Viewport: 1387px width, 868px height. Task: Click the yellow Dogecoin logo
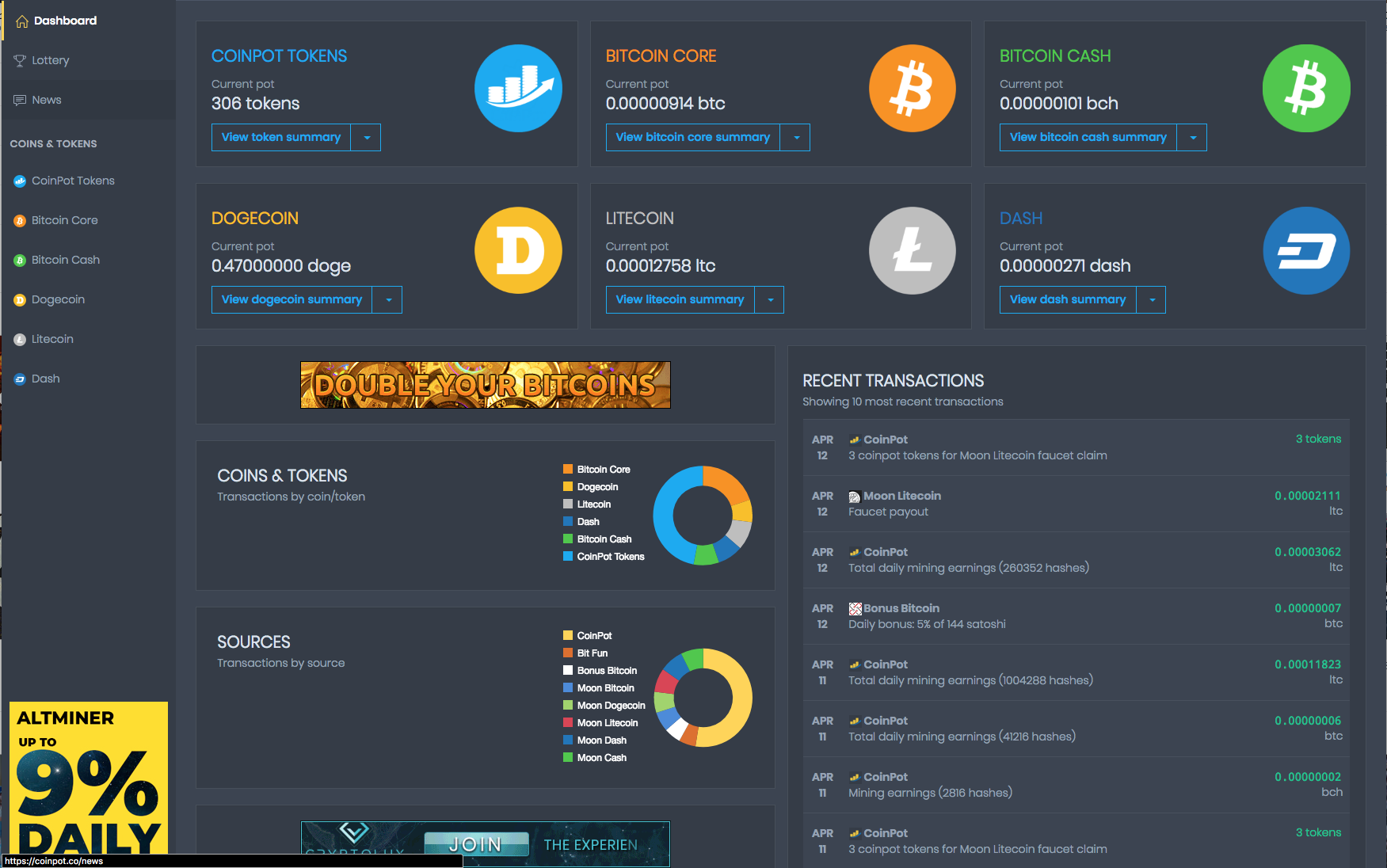coord(518,251)
